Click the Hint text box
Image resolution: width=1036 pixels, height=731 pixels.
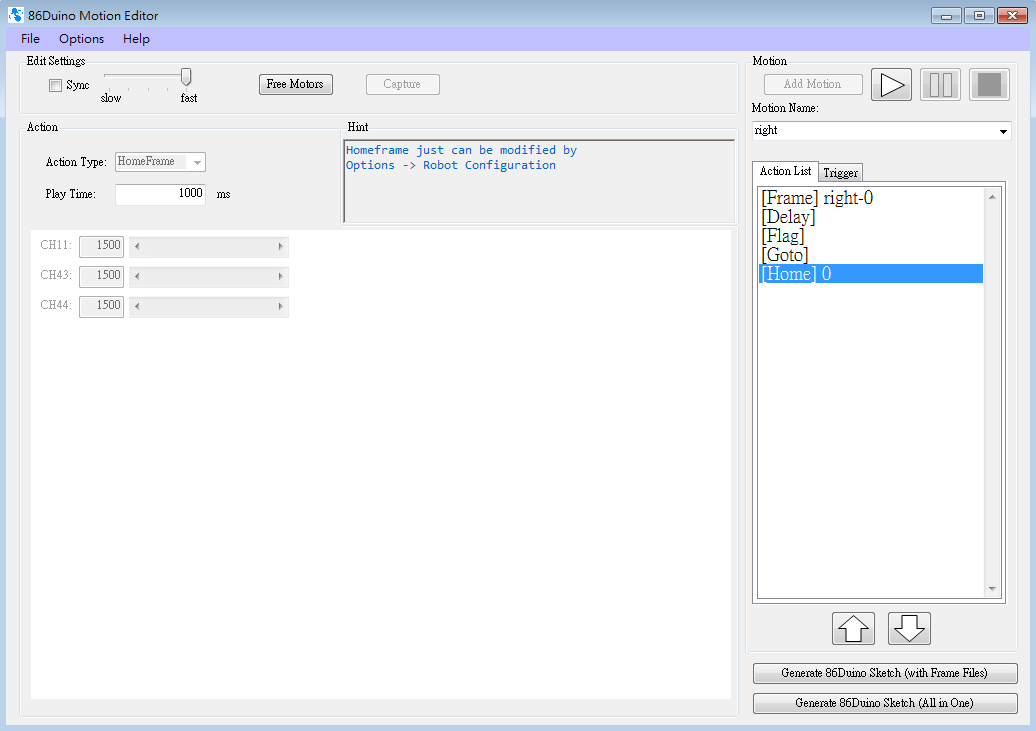tap(539, 181)
